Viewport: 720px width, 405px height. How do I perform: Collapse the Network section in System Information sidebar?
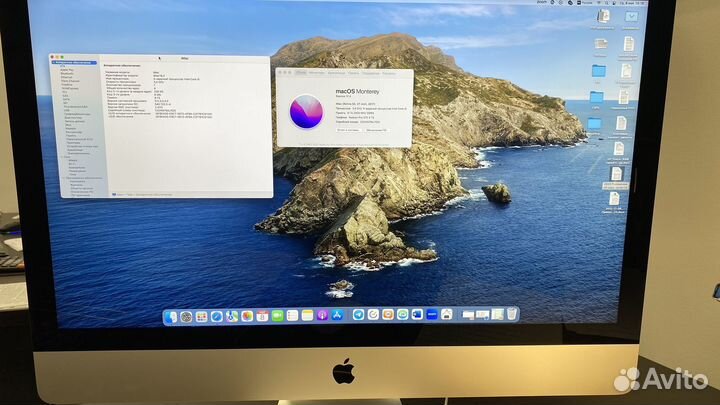[62, 157]
